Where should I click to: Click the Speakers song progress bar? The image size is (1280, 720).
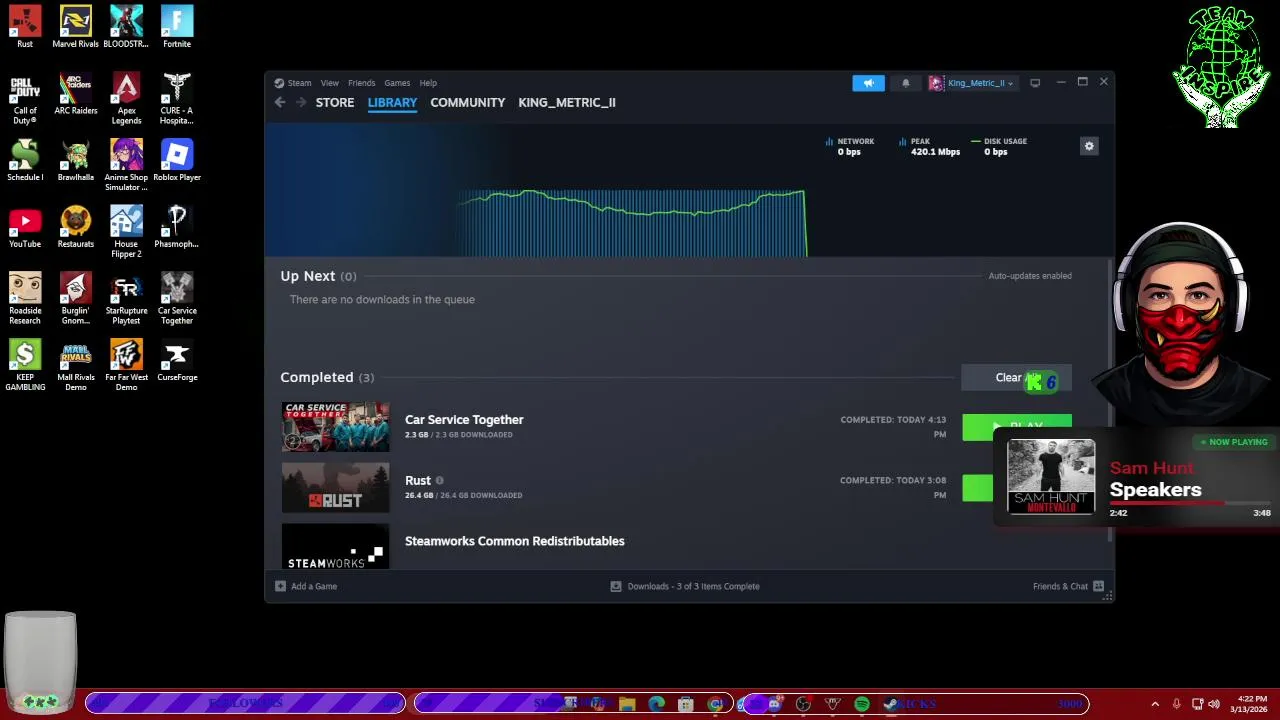(x=1190, y=503)
